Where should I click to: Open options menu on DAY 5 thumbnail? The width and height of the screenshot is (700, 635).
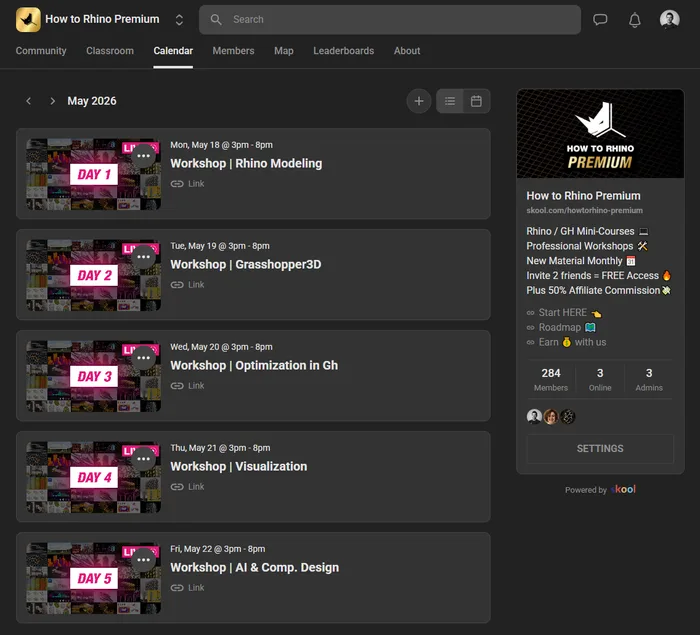(143, 560)
